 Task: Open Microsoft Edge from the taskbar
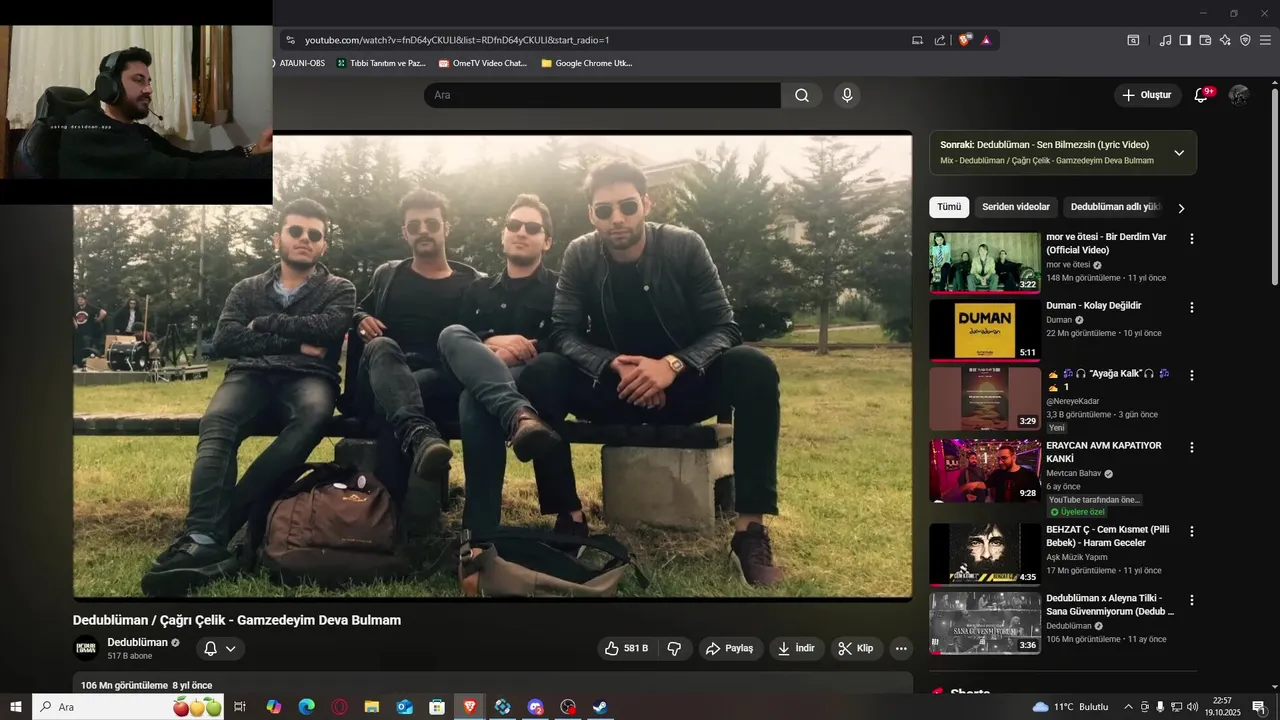tap(306, 707)
